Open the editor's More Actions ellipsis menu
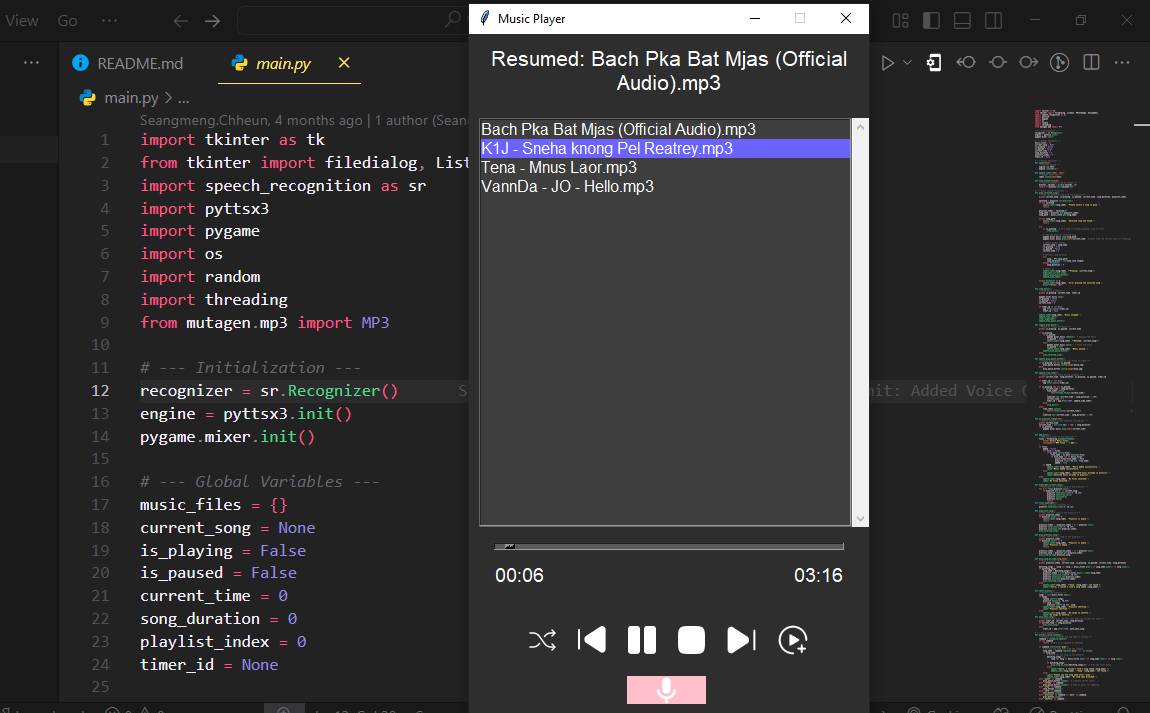 pos(1123,62)
